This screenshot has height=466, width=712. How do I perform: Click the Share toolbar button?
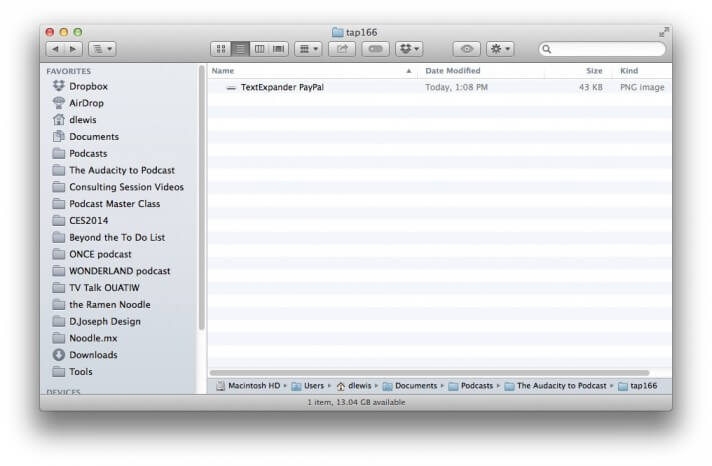pos(342,48)
